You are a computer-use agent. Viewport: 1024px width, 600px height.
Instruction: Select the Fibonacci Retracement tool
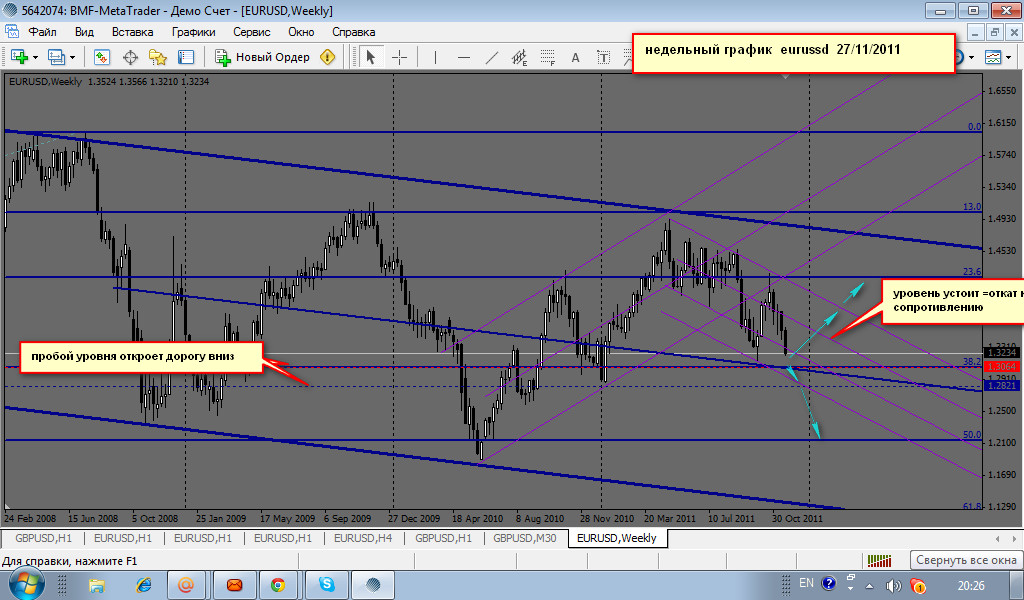click(x=548, y=57)
